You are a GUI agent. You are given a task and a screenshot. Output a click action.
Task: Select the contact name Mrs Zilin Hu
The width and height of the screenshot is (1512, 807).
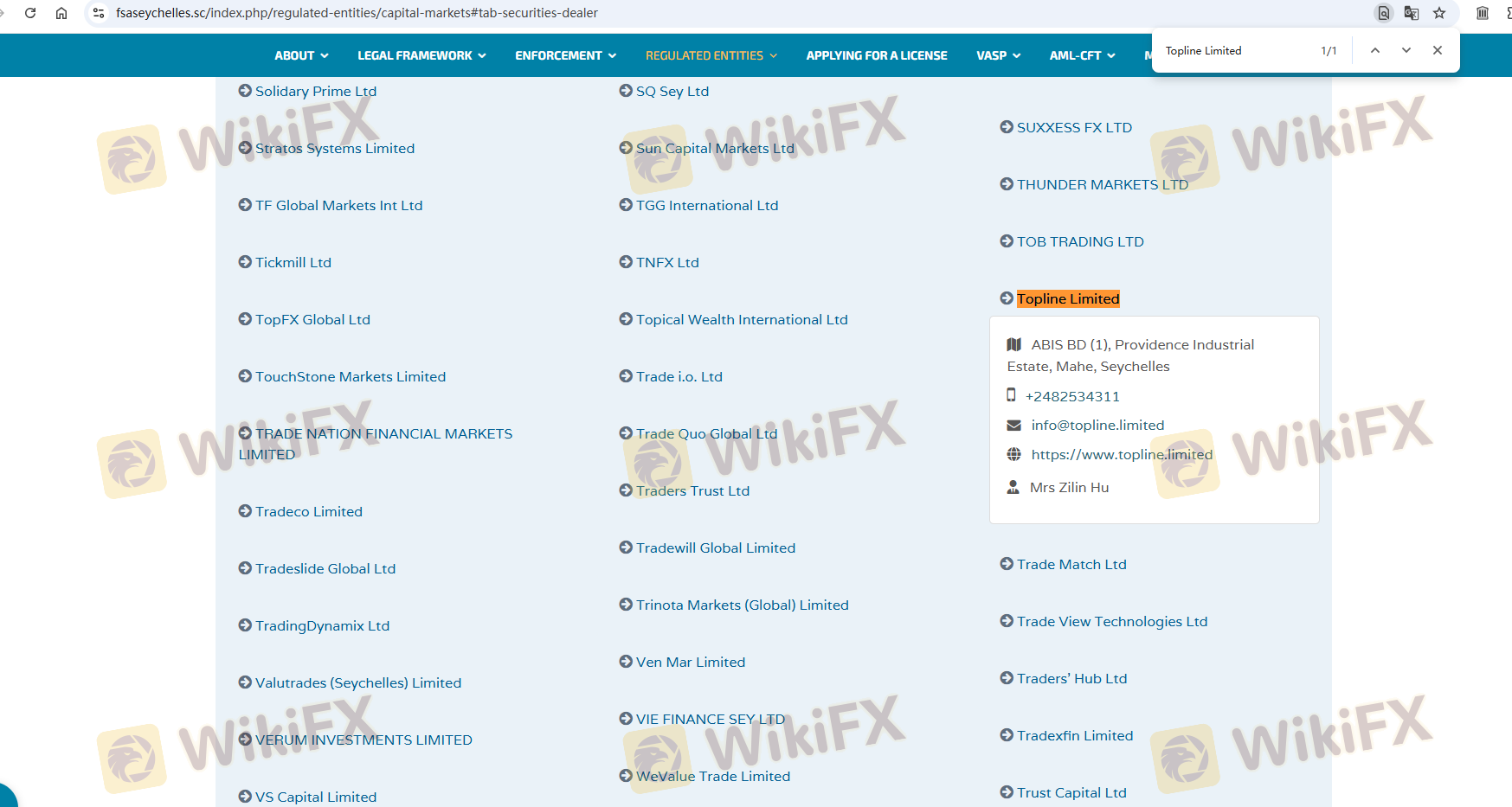pyautogui.click(x=1069, y=487)
